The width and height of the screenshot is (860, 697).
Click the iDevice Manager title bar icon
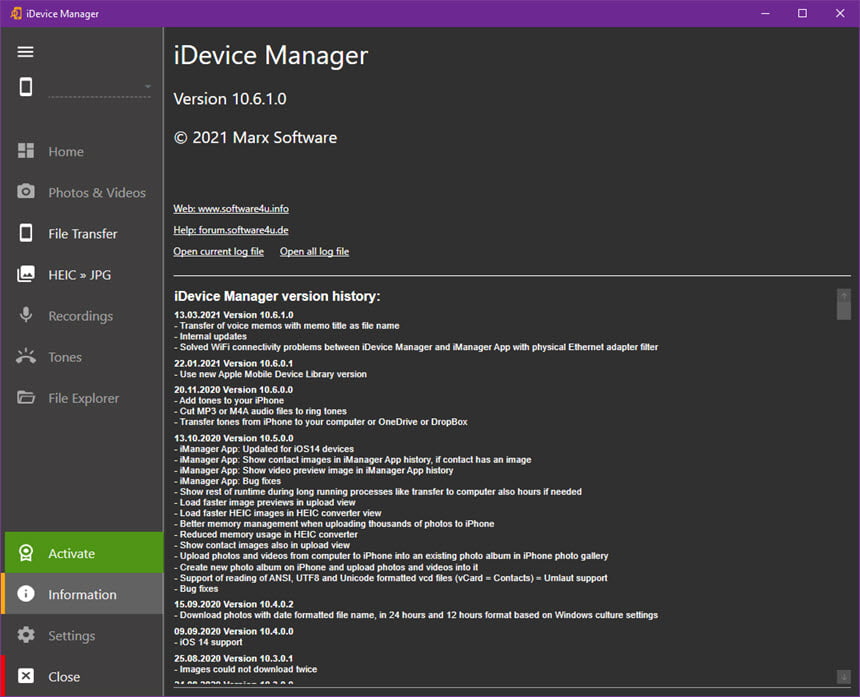tap(16, 13)
